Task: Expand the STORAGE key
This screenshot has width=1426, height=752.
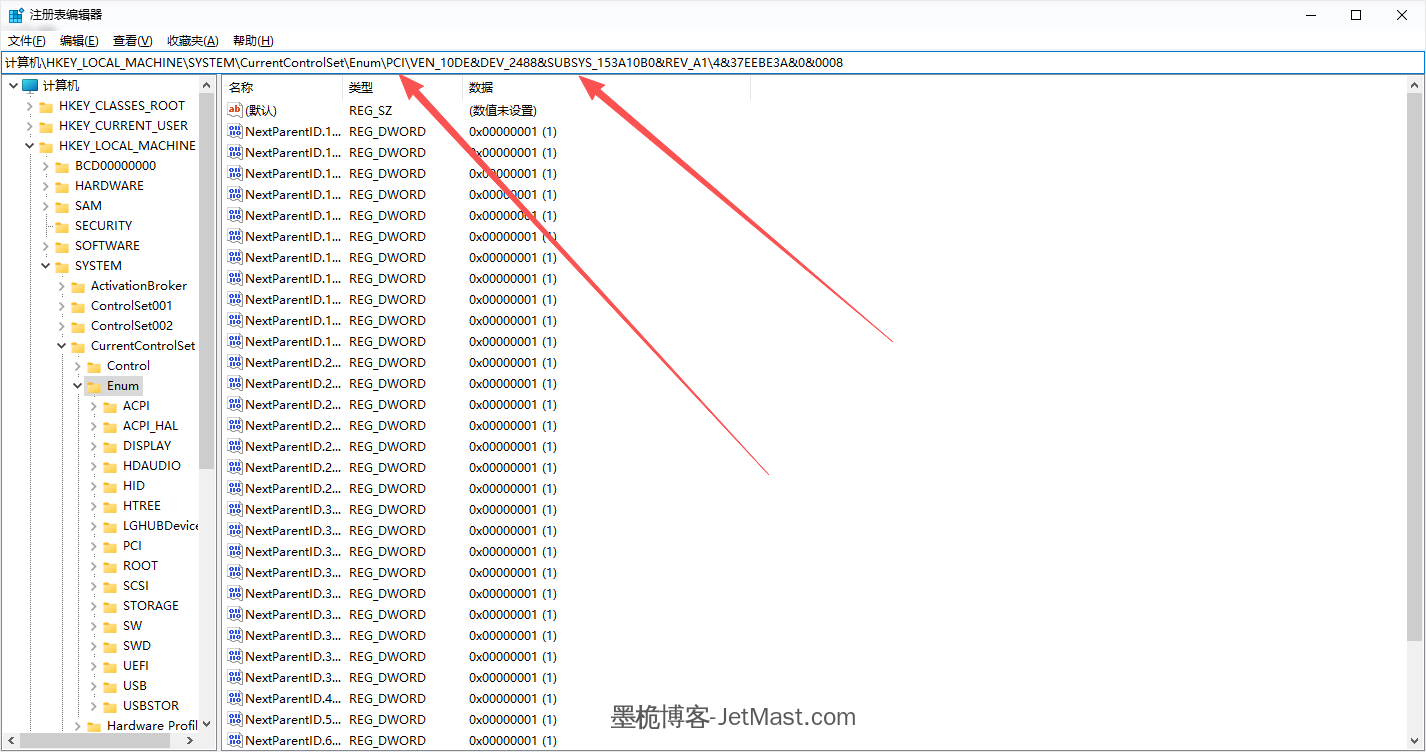Action: pyautogui.click(x=93, y=606)
